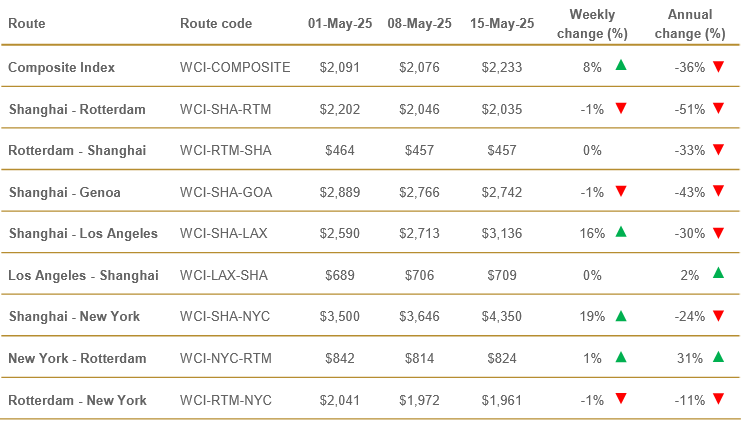Click the red weekly arrow for Shanghai - Genoa

point(621,191)
